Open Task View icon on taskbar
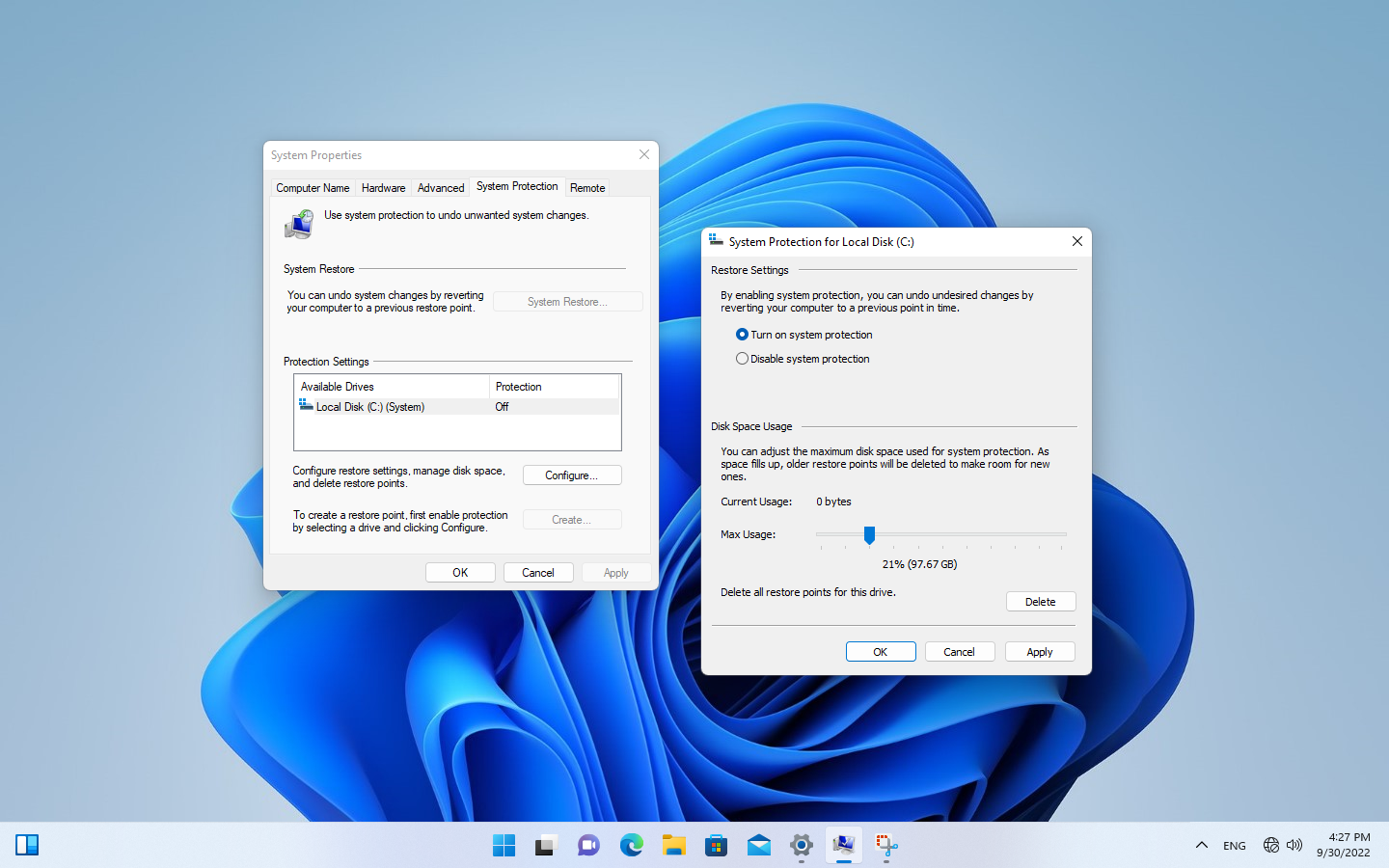 click(546, 846)
